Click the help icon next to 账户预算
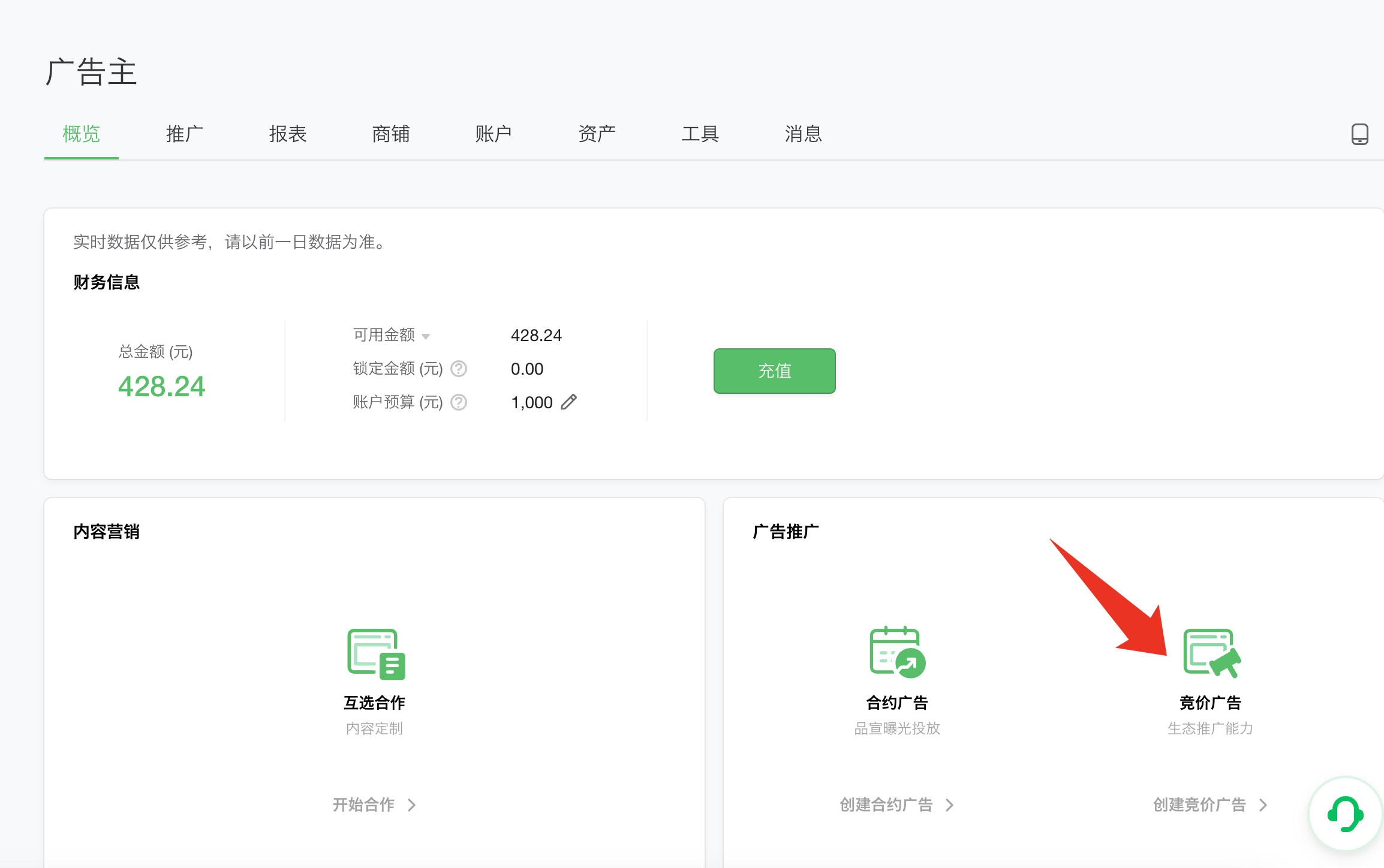1384x868 pixels. [459, 402]
